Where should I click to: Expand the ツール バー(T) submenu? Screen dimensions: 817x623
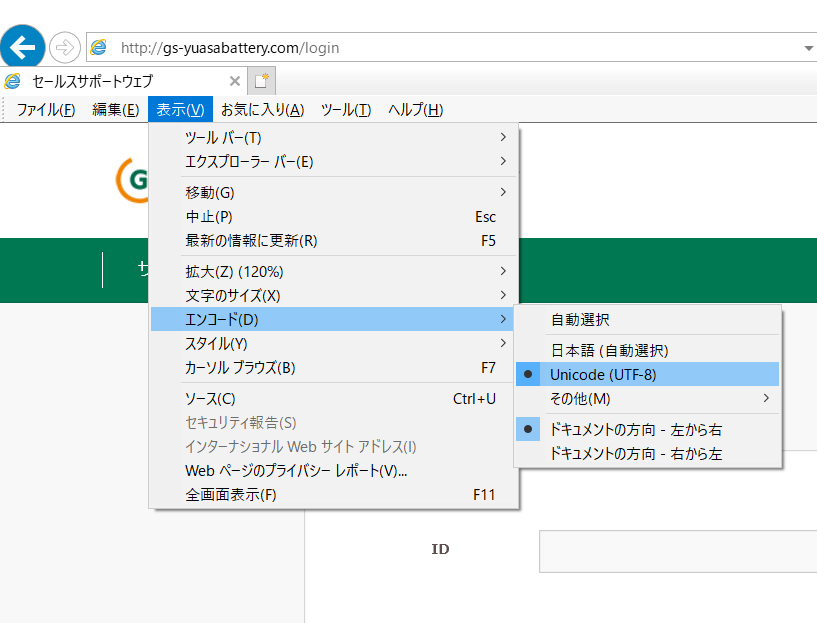tap(333, 138)
